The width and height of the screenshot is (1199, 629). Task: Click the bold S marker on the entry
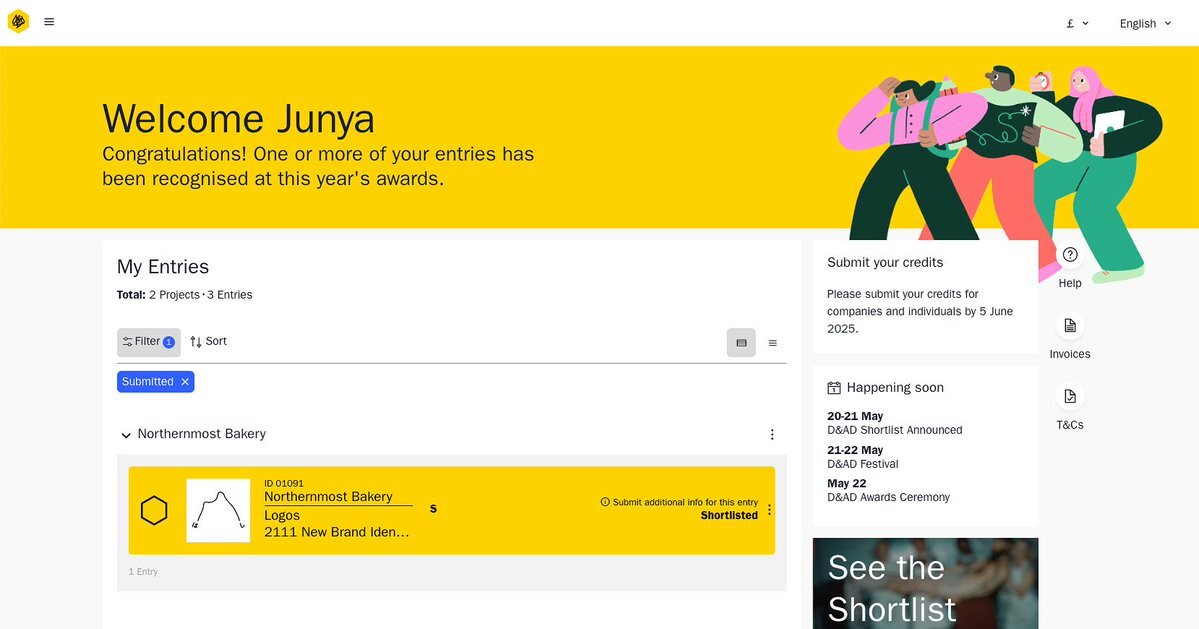coord(434,509)
